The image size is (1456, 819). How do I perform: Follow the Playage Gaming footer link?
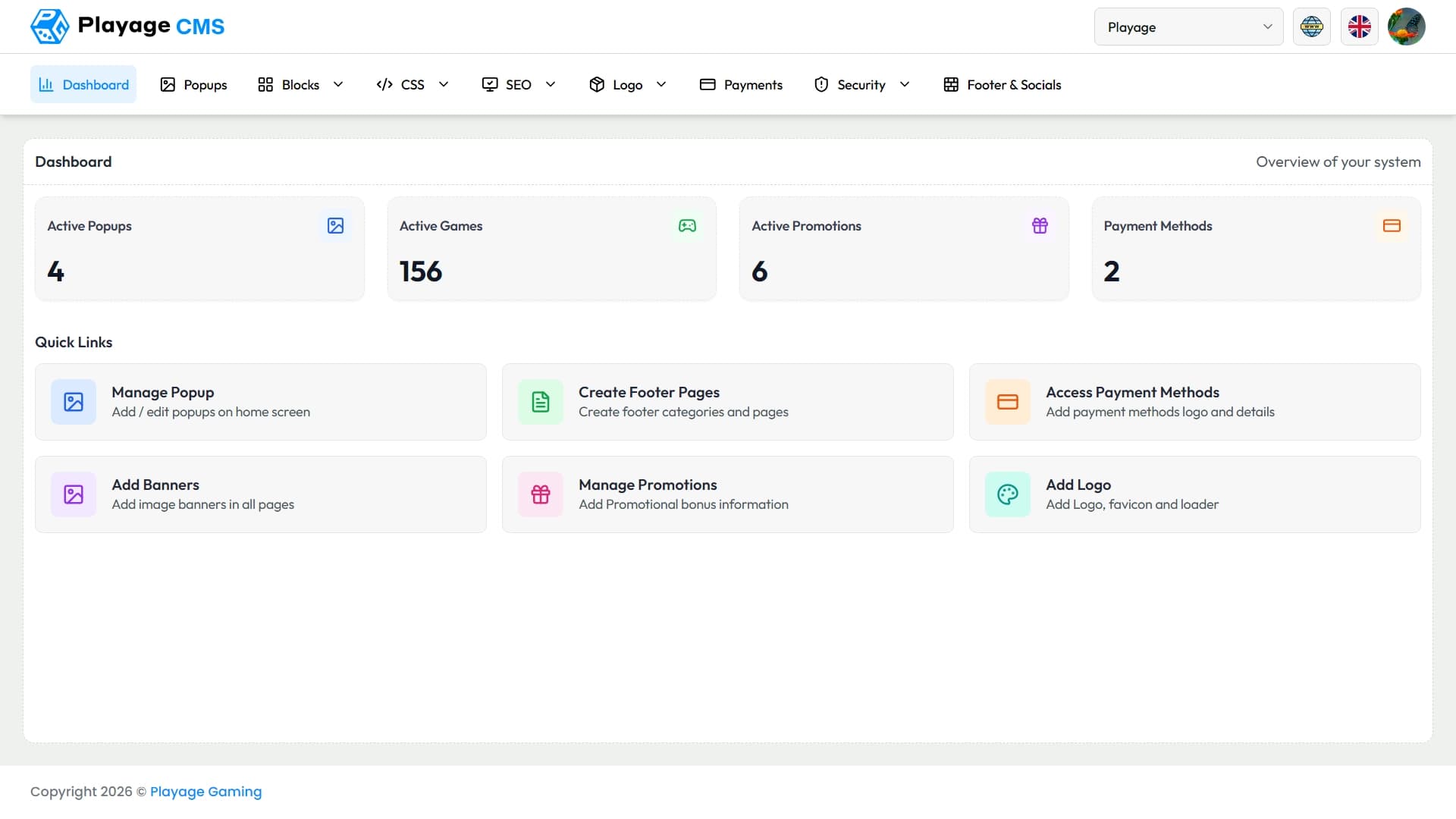click(206, 792)
